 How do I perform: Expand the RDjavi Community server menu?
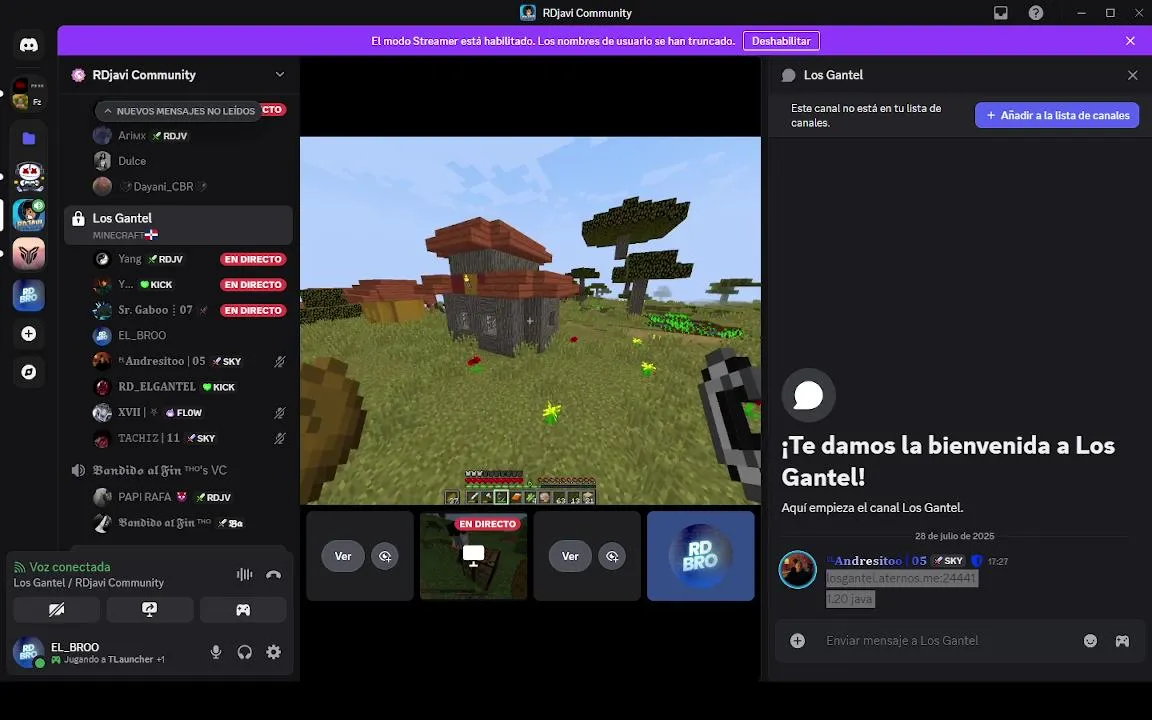point(279,74)
